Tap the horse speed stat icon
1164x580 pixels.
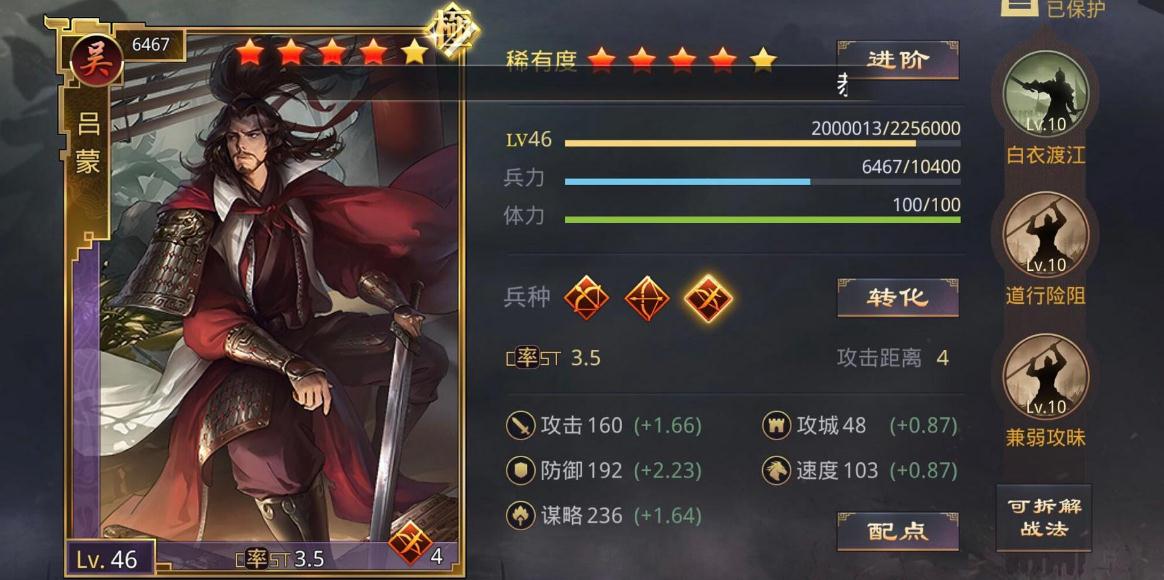click(x=776, y=471)
